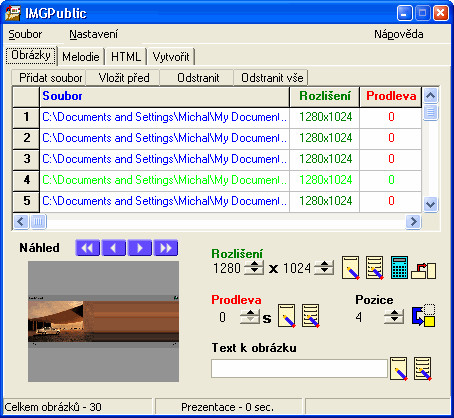Switch to the Melodie tab
Image resolution: width=454 pixels, height=418 pixels.
(81, 57)
